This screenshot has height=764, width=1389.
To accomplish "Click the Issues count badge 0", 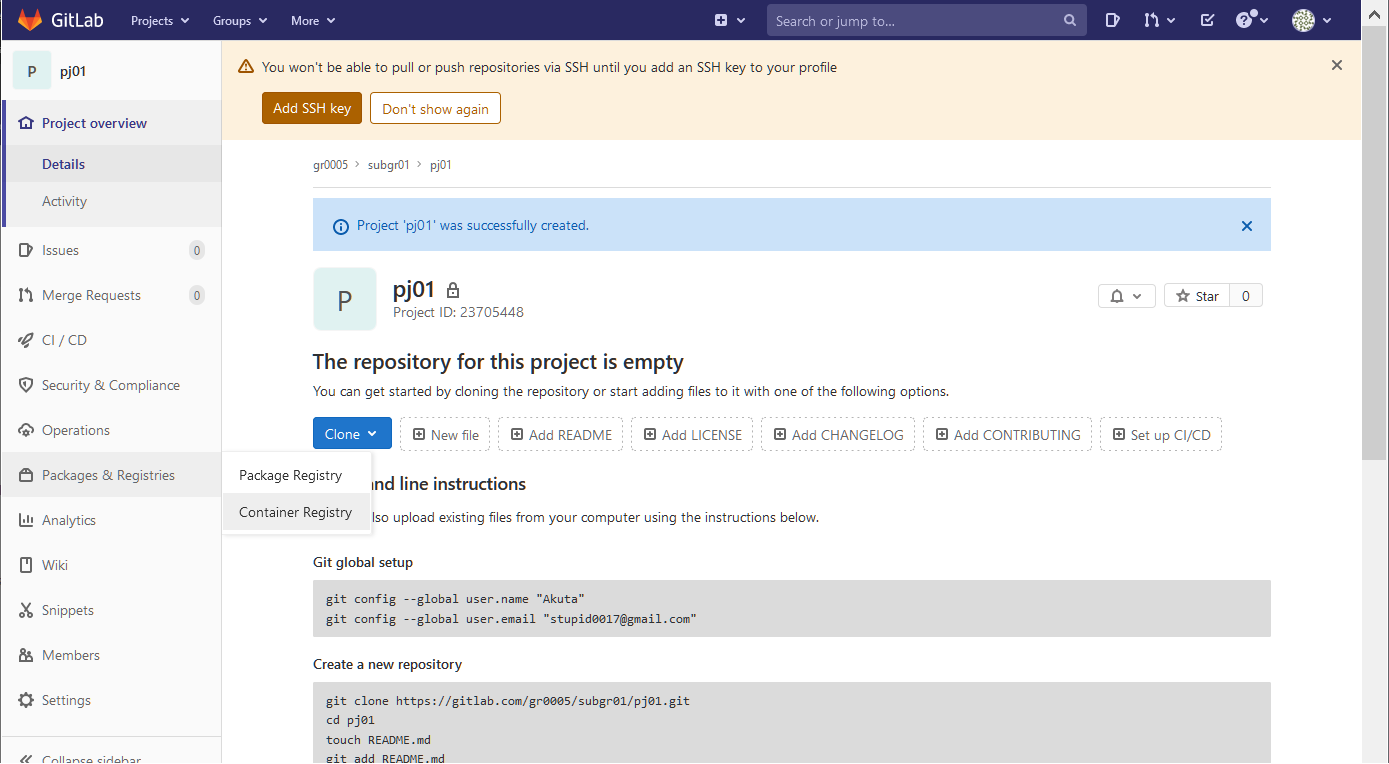I will [197, 250].
